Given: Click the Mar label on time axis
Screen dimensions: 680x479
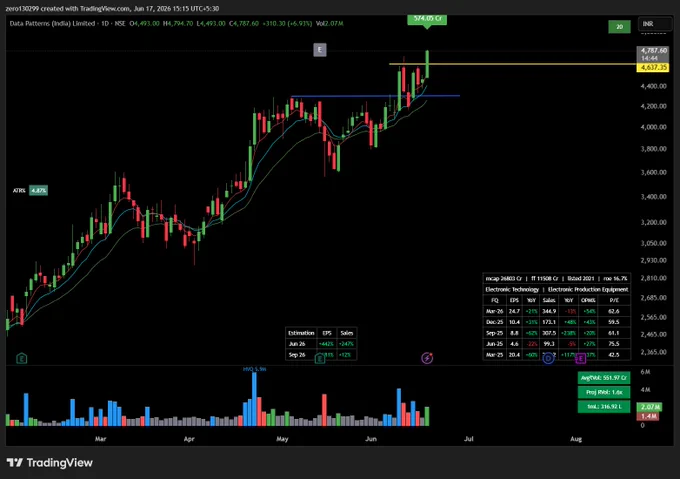Looking at the screenshot, I should coord(100,439).
